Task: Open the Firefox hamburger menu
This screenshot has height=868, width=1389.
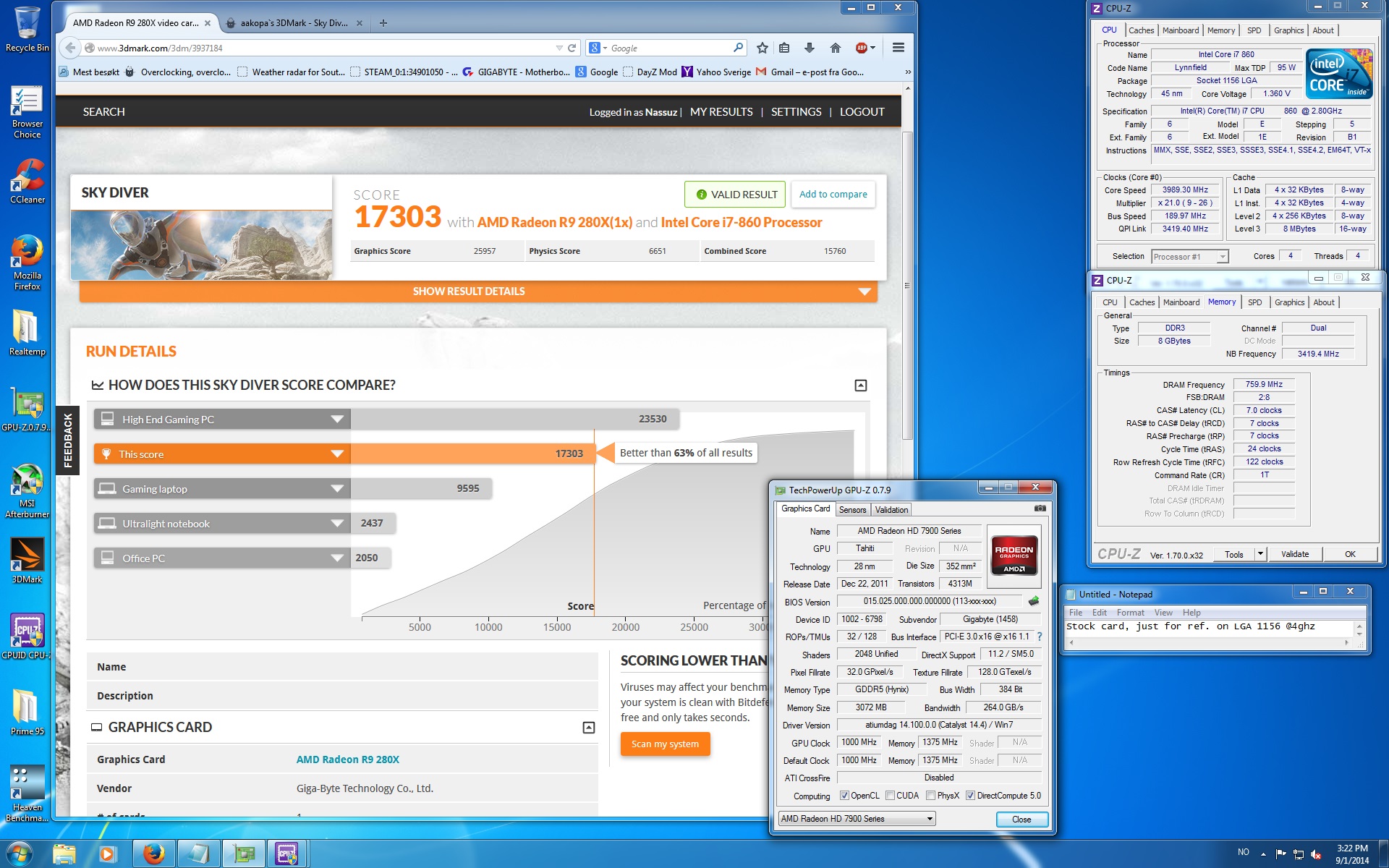Action: [x=899, y=48]
